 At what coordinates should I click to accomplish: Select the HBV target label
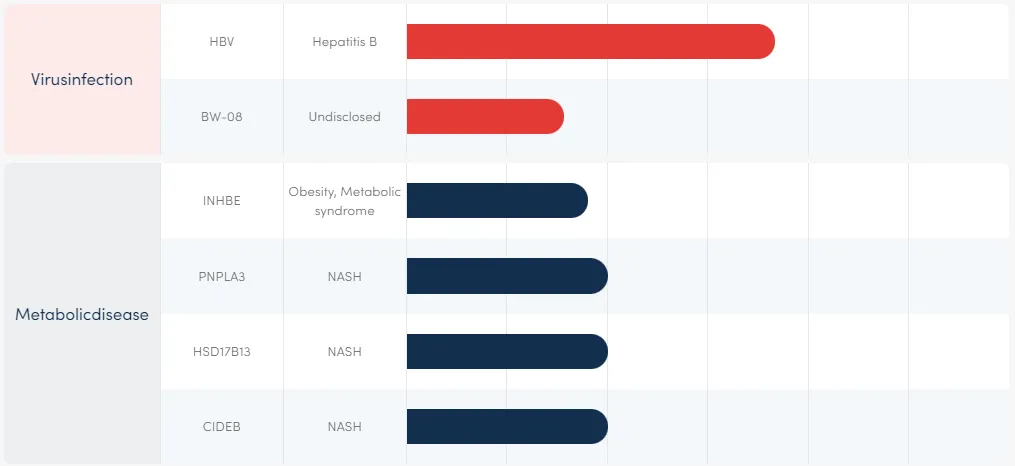tap(221, 42)
